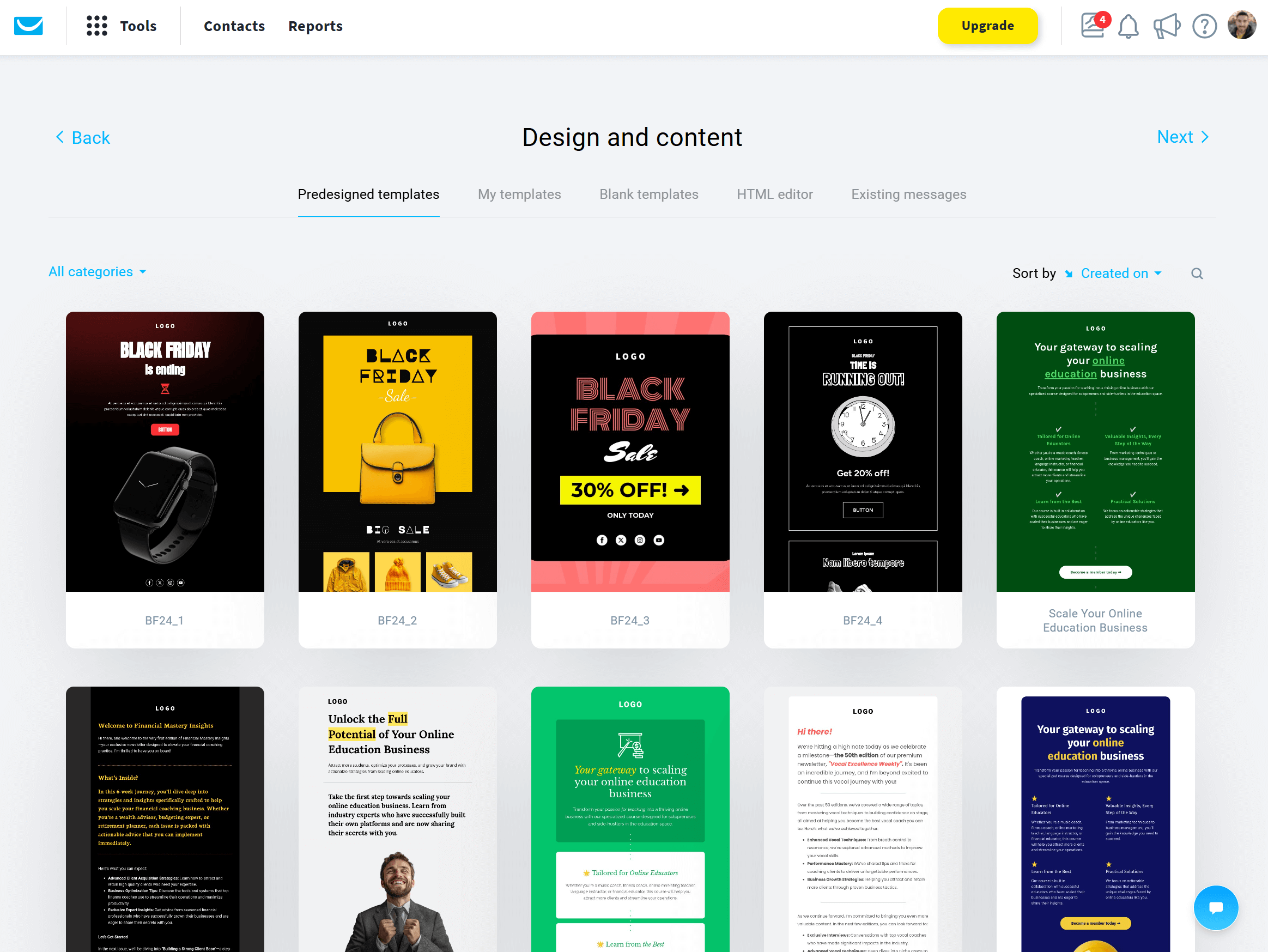Click the search magnifier icon

(x=1198, y=273)
